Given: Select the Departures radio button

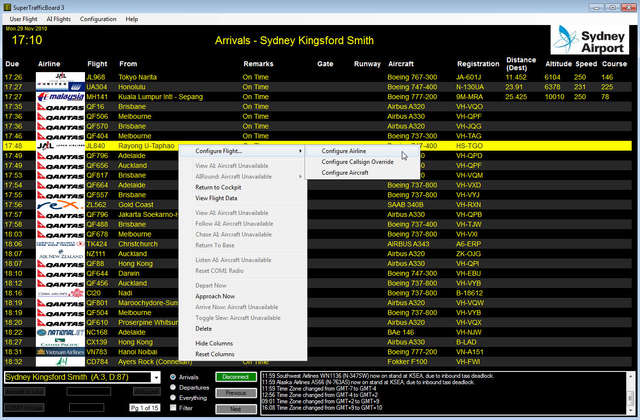Looking at the screenshot, I should coord(173,387).
